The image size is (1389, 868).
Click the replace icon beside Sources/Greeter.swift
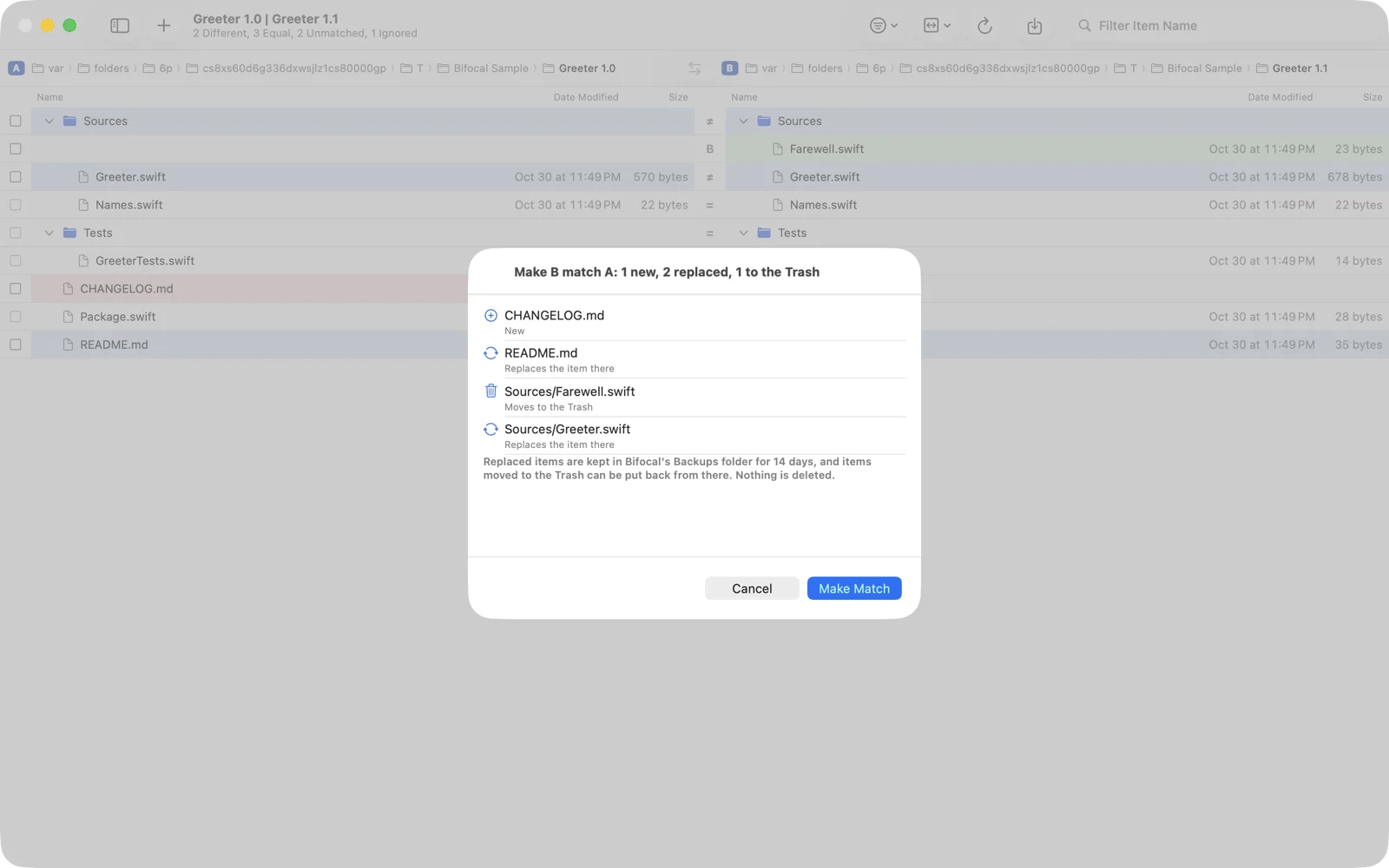click(490, 429)
